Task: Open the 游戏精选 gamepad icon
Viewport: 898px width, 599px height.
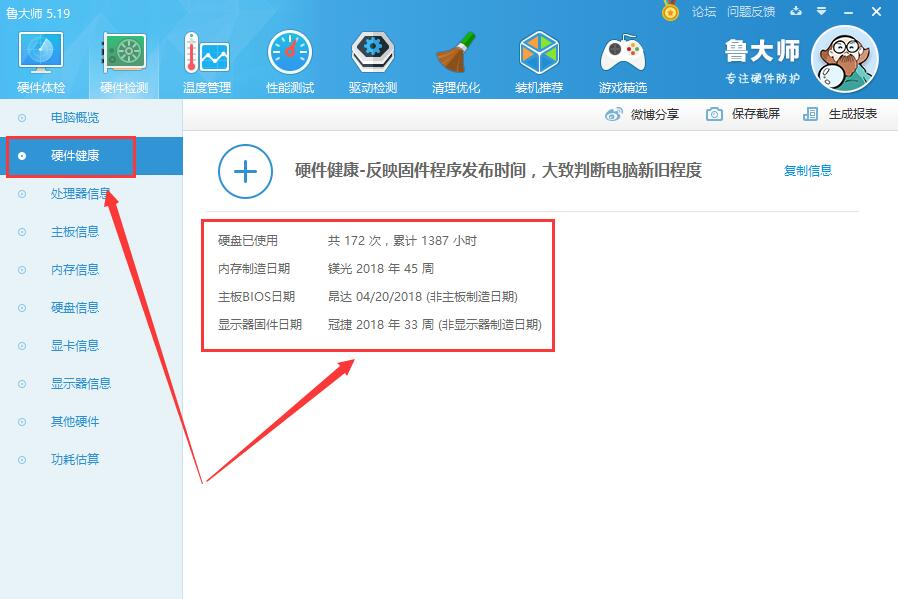Action: point(623,53)
